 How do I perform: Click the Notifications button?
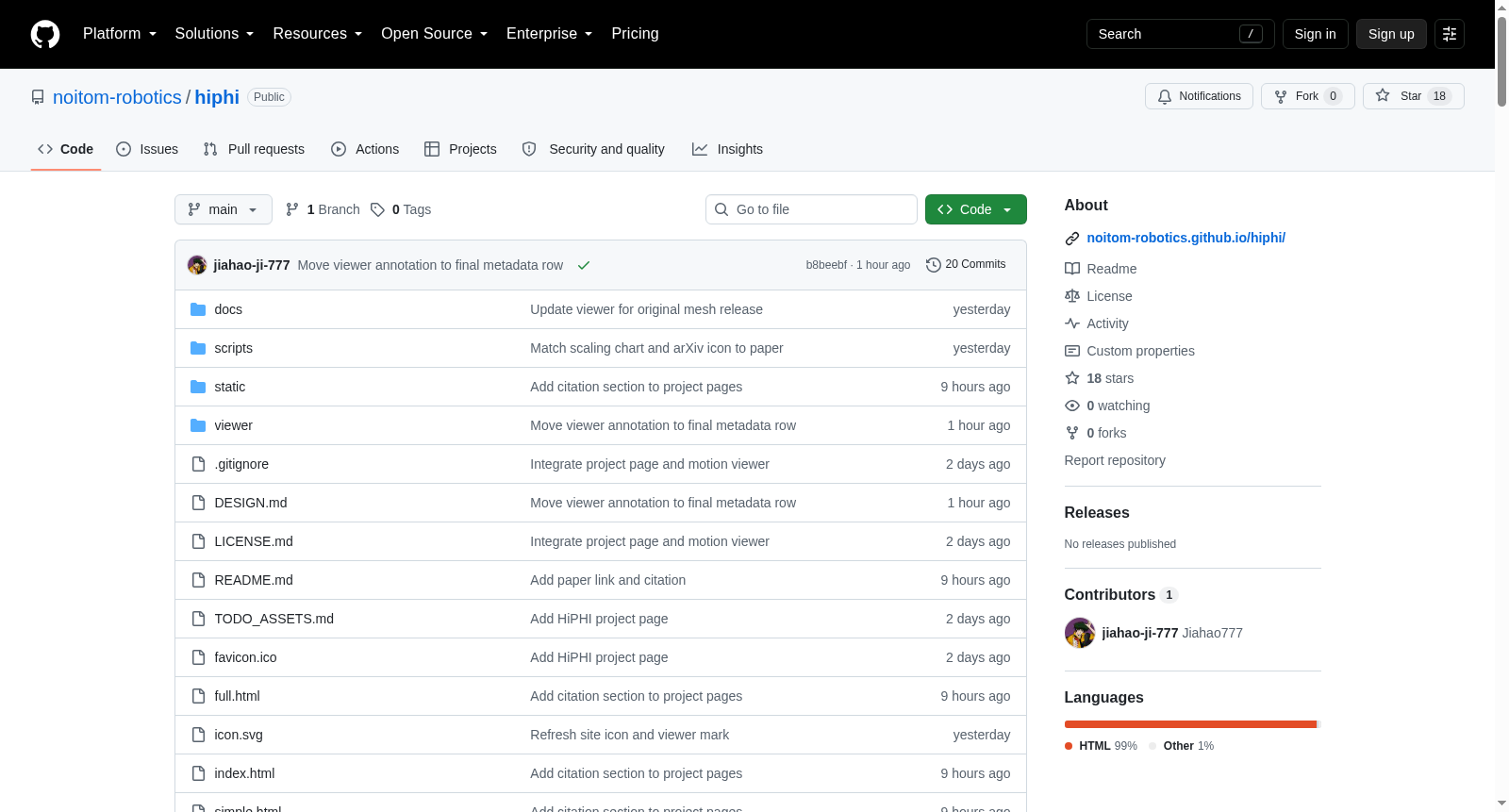point(1199,96)
